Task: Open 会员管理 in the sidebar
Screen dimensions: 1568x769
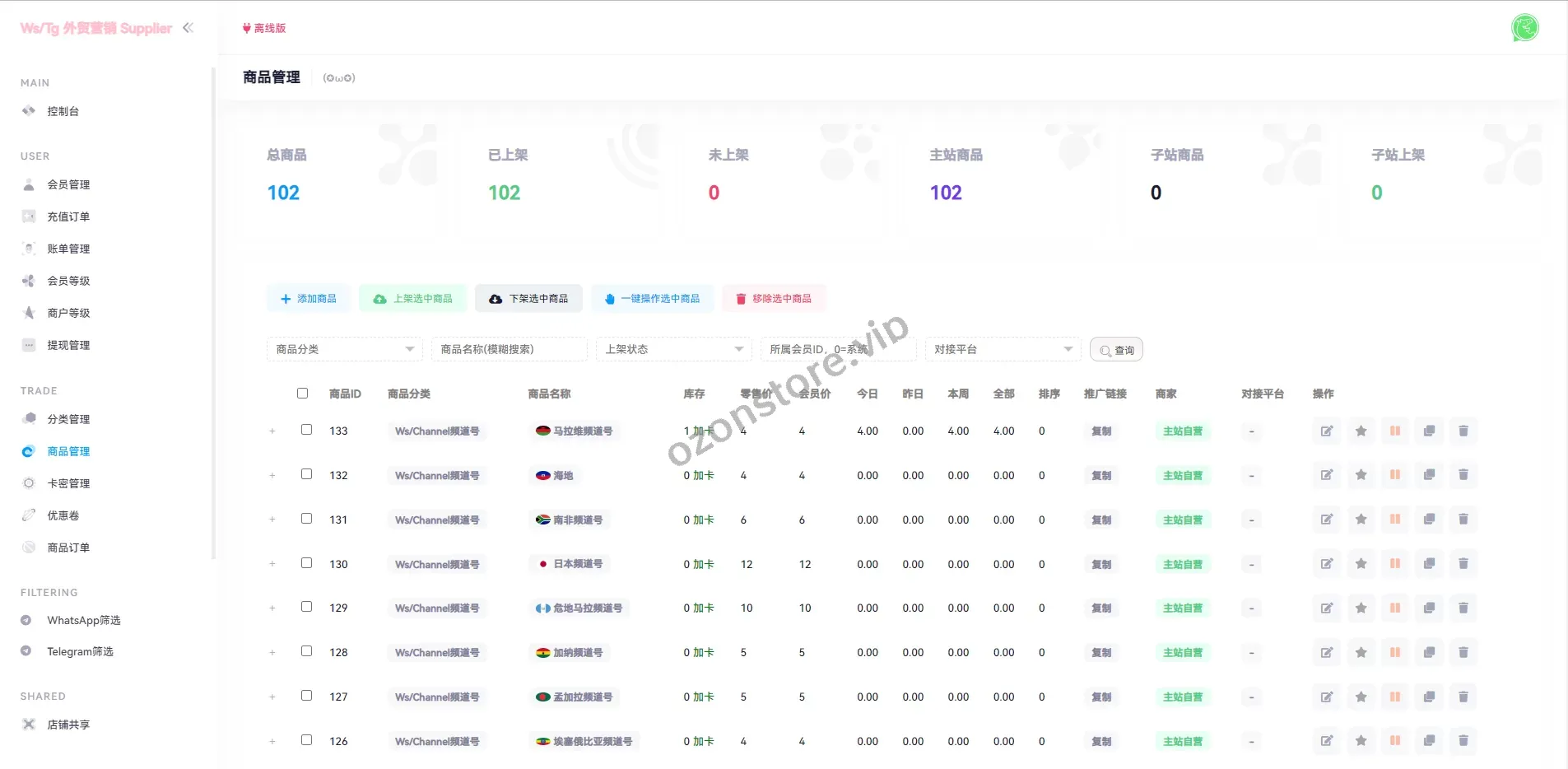Action: tap(68, 184)
